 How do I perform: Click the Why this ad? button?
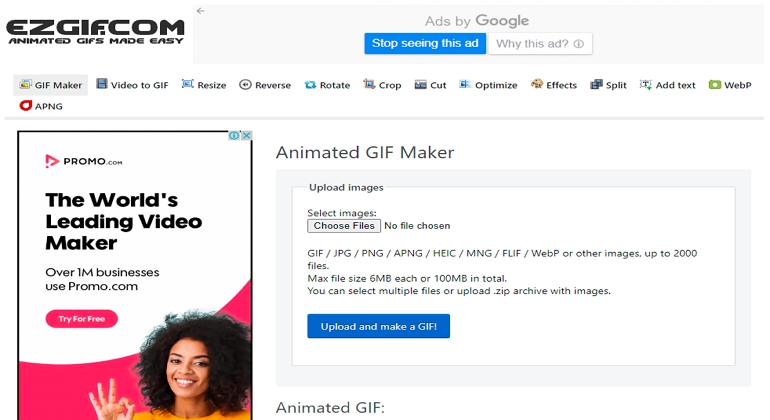pyautogui.click(x=540, y=43)
